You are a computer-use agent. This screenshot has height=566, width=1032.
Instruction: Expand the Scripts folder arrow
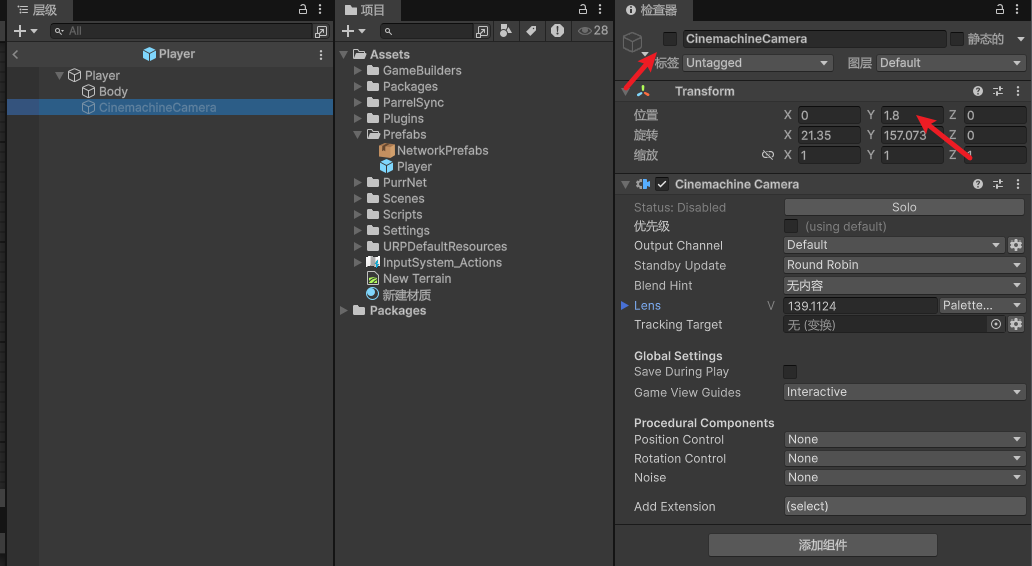coord(357,215)
